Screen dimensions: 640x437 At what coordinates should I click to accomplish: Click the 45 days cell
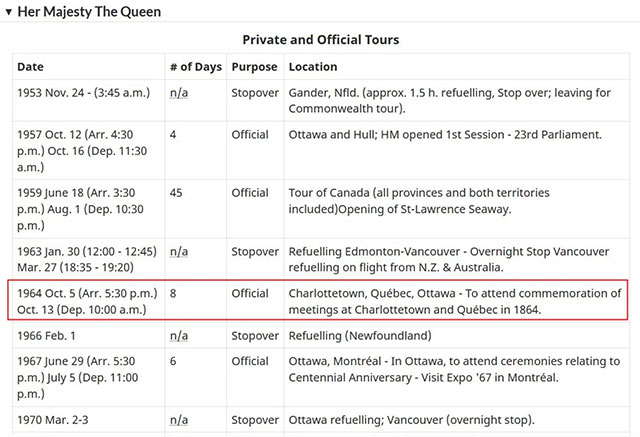[x=196, y=209]
